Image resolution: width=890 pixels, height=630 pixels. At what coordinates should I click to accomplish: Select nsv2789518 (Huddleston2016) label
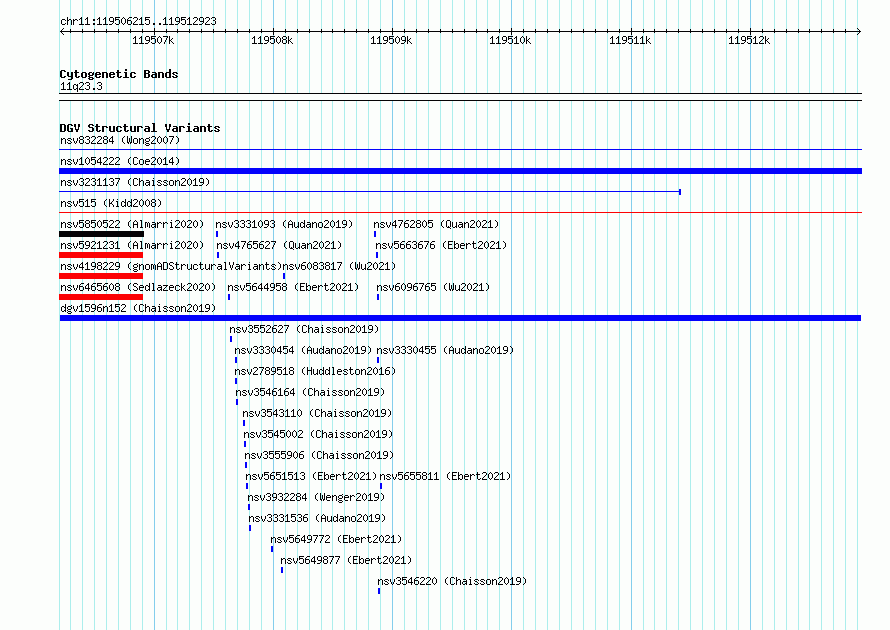coord(315,371)
